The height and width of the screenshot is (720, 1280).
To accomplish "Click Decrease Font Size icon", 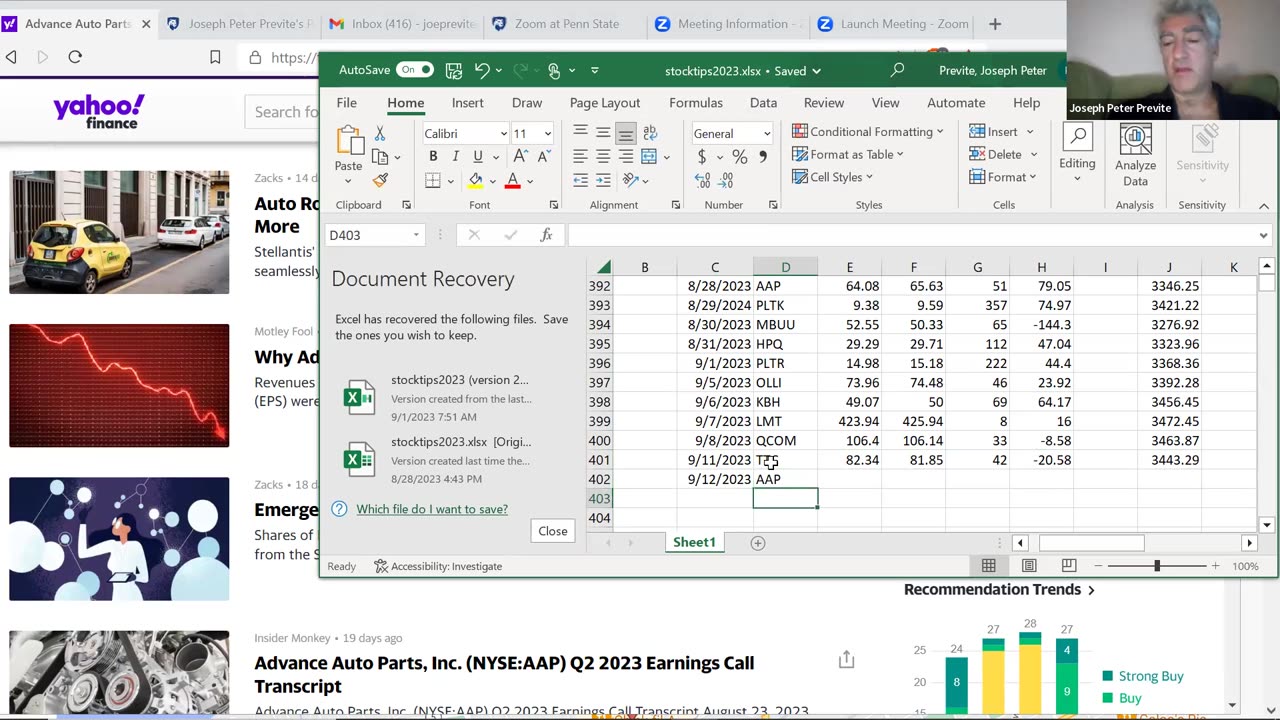I will click(x=543, y=156).
